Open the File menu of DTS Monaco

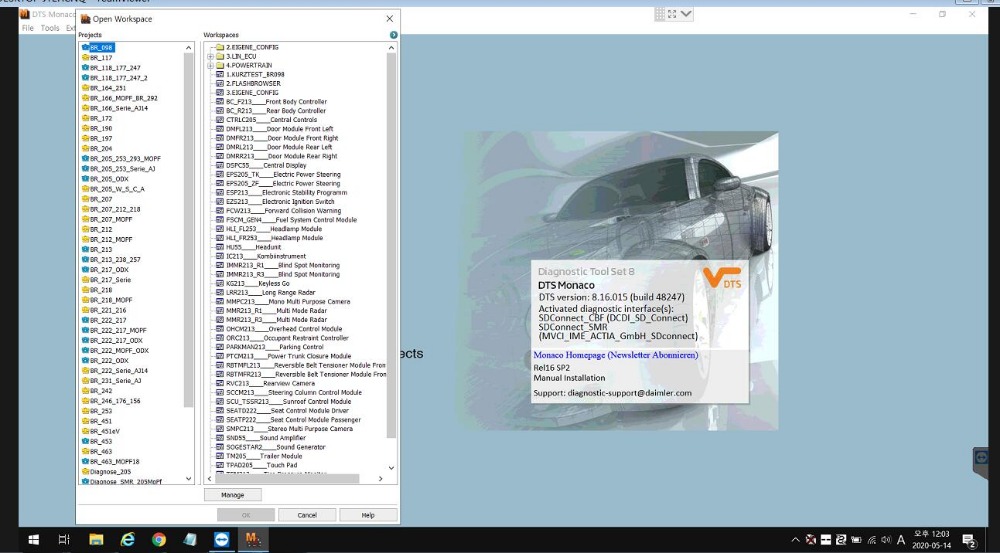coord(28,28)
